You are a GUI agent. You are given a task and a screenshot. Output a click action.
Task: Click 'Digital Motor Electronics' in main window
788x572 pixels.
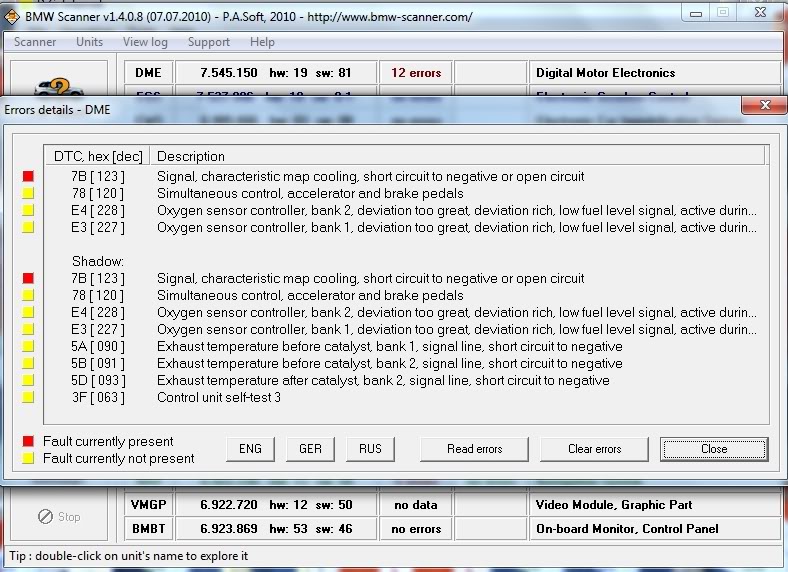point(606,73)
